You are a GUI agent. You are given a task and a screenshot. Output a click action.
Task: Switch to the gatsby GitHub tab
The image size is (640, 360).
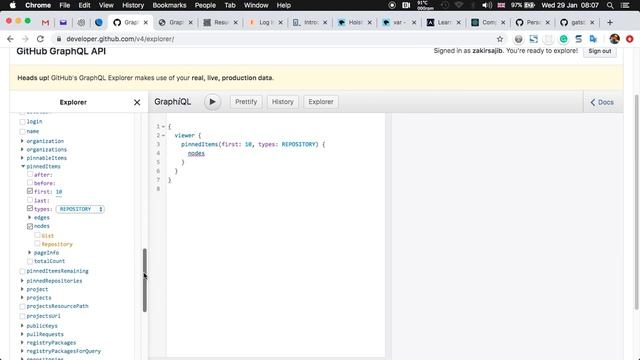click(x=576, y=22)
